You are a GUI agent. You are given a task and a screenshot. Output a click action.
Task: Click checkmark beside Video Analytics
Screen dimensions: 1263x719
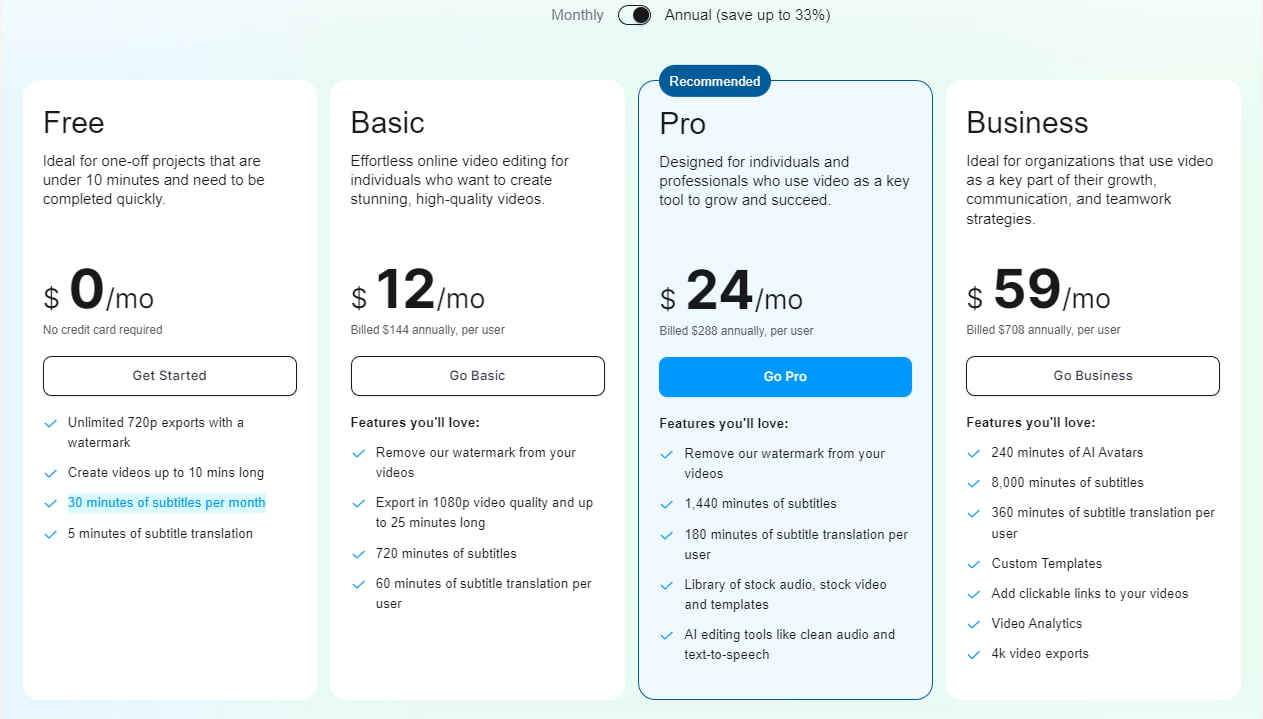973,625
